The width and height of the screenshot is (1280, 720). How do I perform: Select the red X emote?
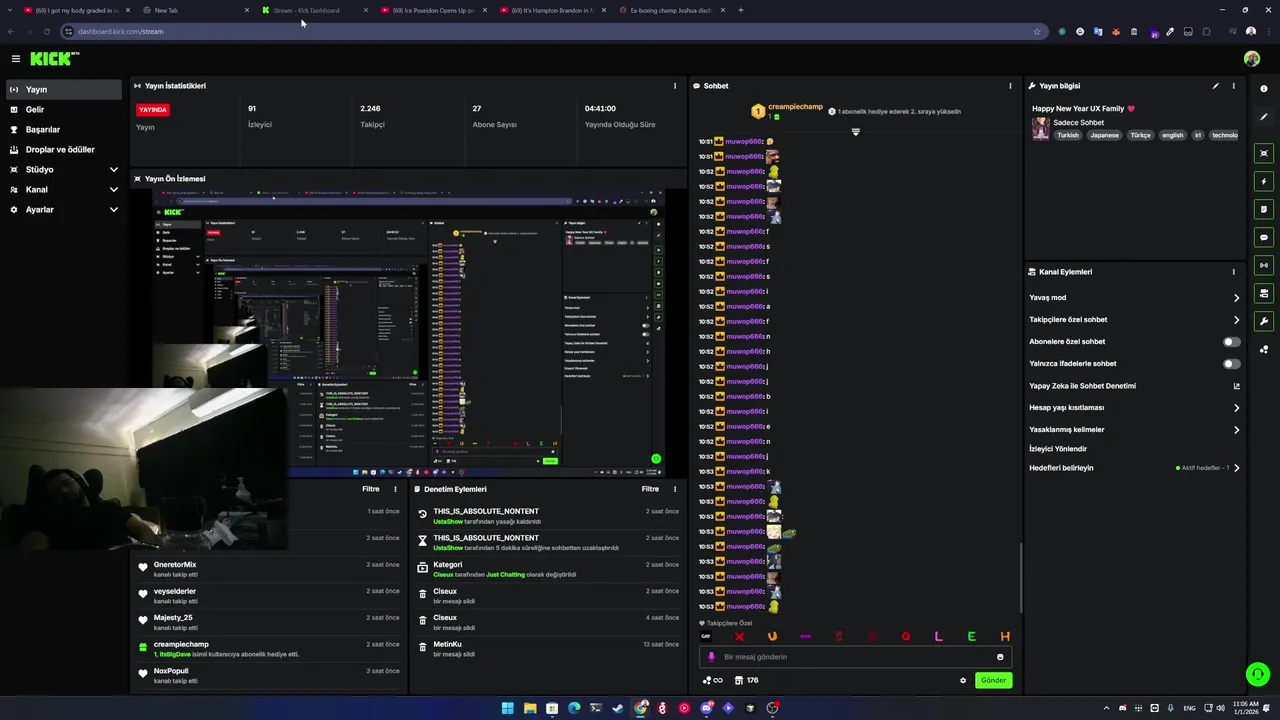[739, 637]
